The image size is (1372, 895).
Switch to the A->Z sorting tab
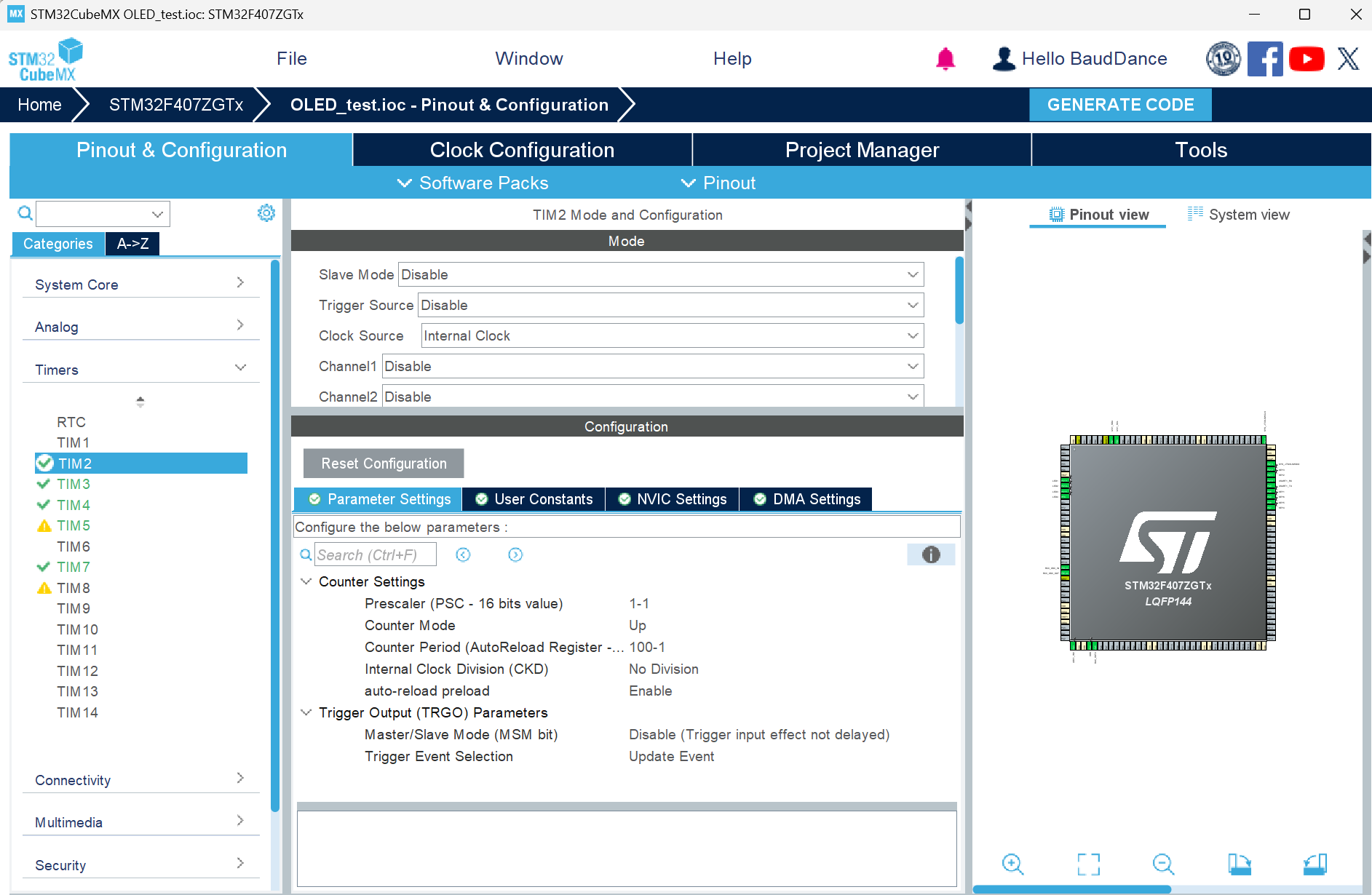132,244
